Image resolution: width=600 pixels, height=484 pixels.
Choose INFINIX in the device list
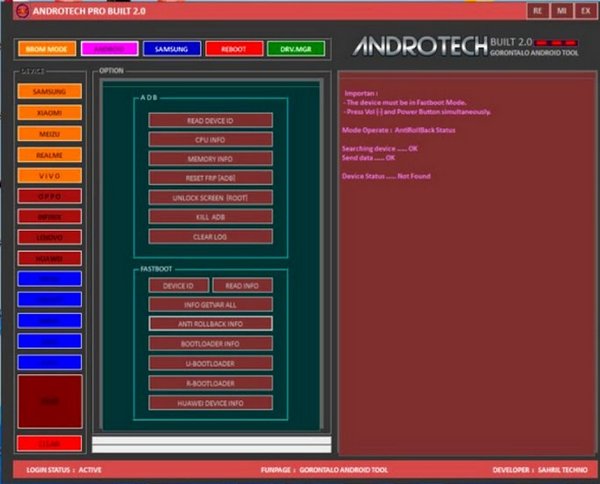tap(49, 217)
